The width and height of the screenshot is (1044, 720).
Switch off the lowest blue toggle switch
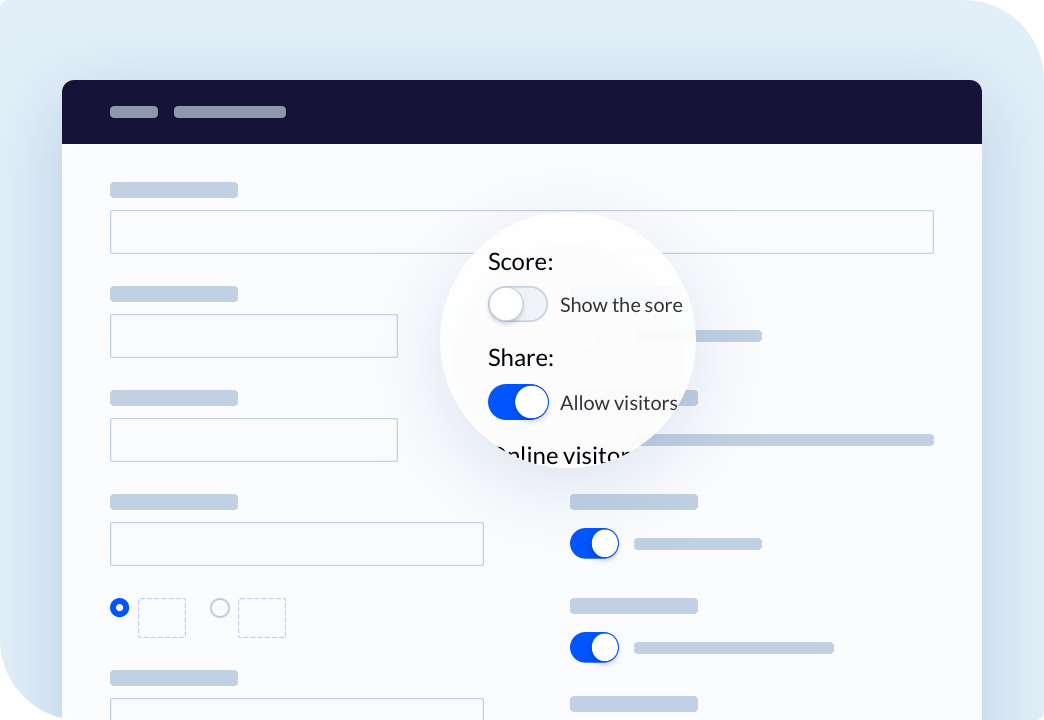pos(595,647)
